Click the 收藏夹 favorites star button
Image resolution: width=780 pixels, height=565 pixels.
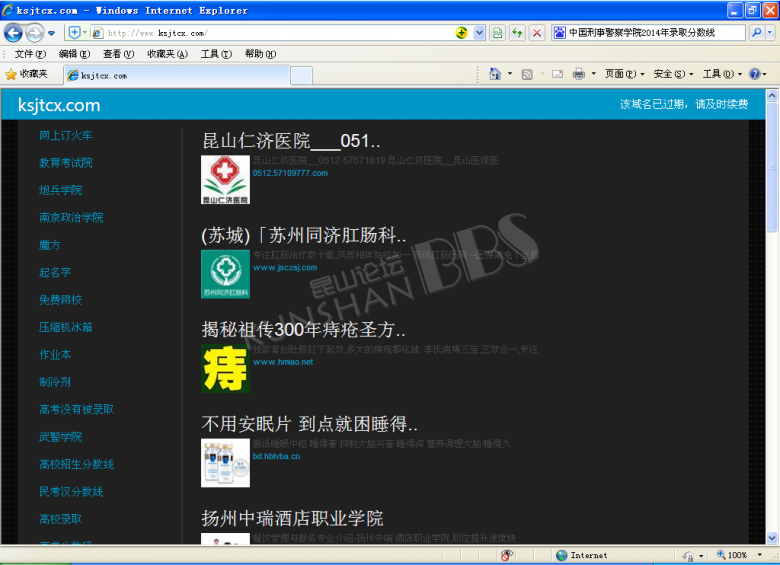[x=26, y=74]
